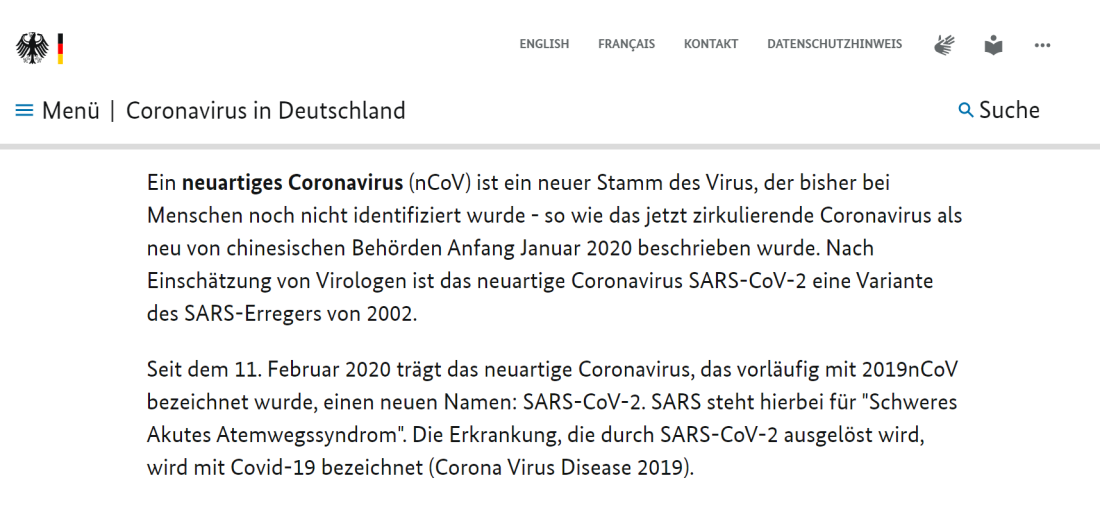The height and width of the screenshot is (521, 1100).
Task: Open the hamburger menu icon
Action: (x=25, y=110)
